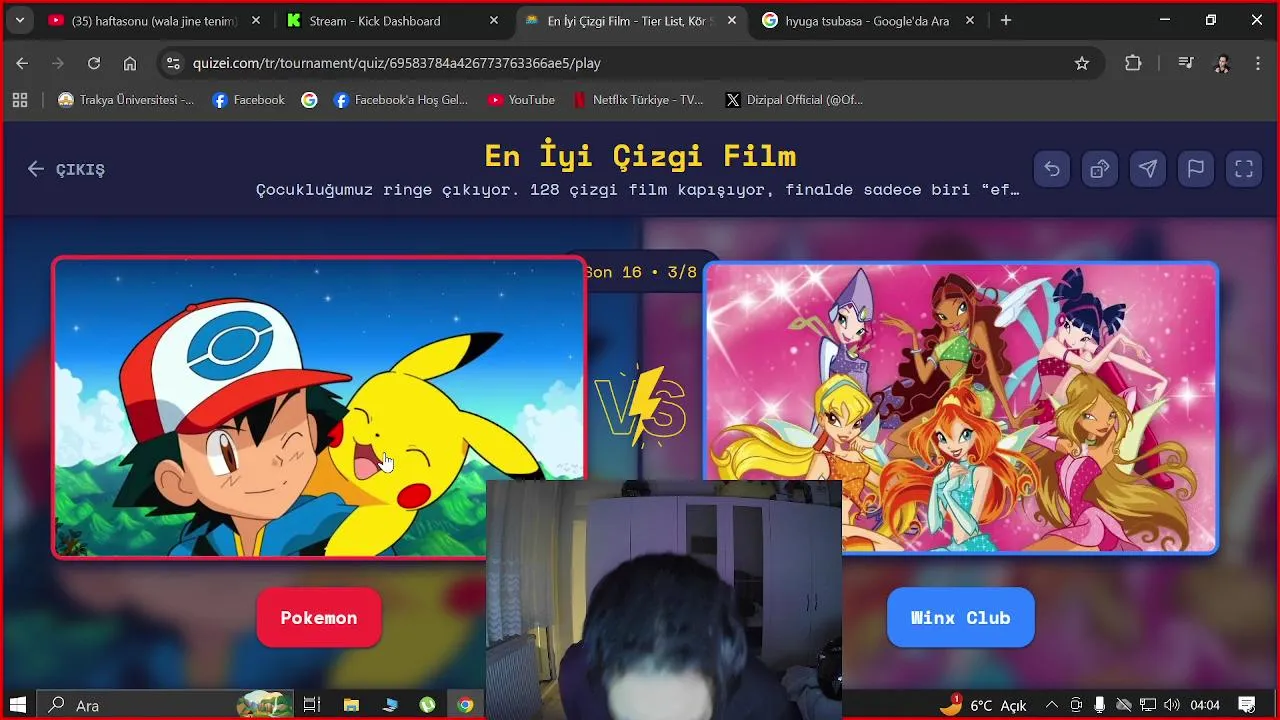Open the Chrome extensions puzzle icon
The image size is (1280, 720).
pyautogui.click(x=1133, y=63)
